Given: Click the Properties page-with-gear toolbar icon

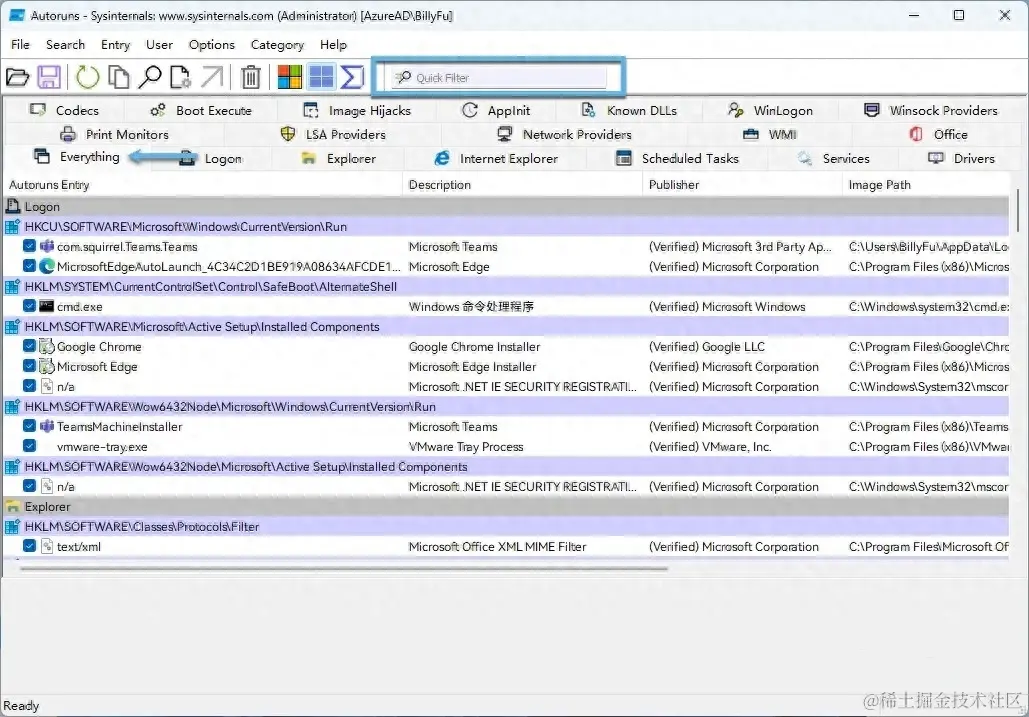Looking at the screenshot, I should [x=180, y=77].
